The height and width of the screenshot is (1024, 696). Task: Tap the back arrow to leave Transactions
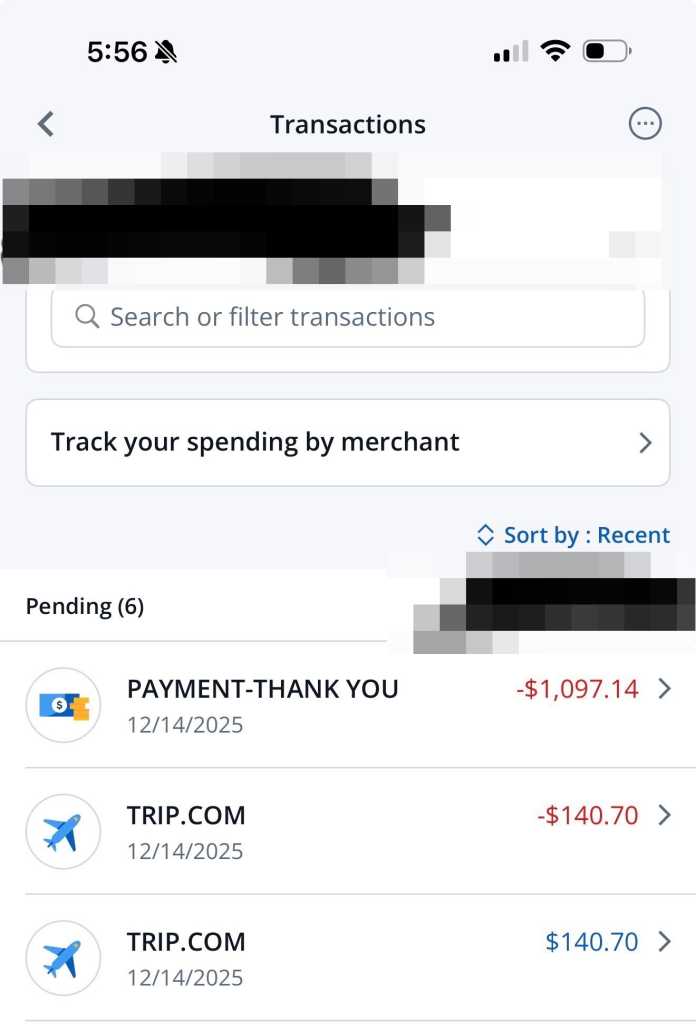tap(44, 123)
